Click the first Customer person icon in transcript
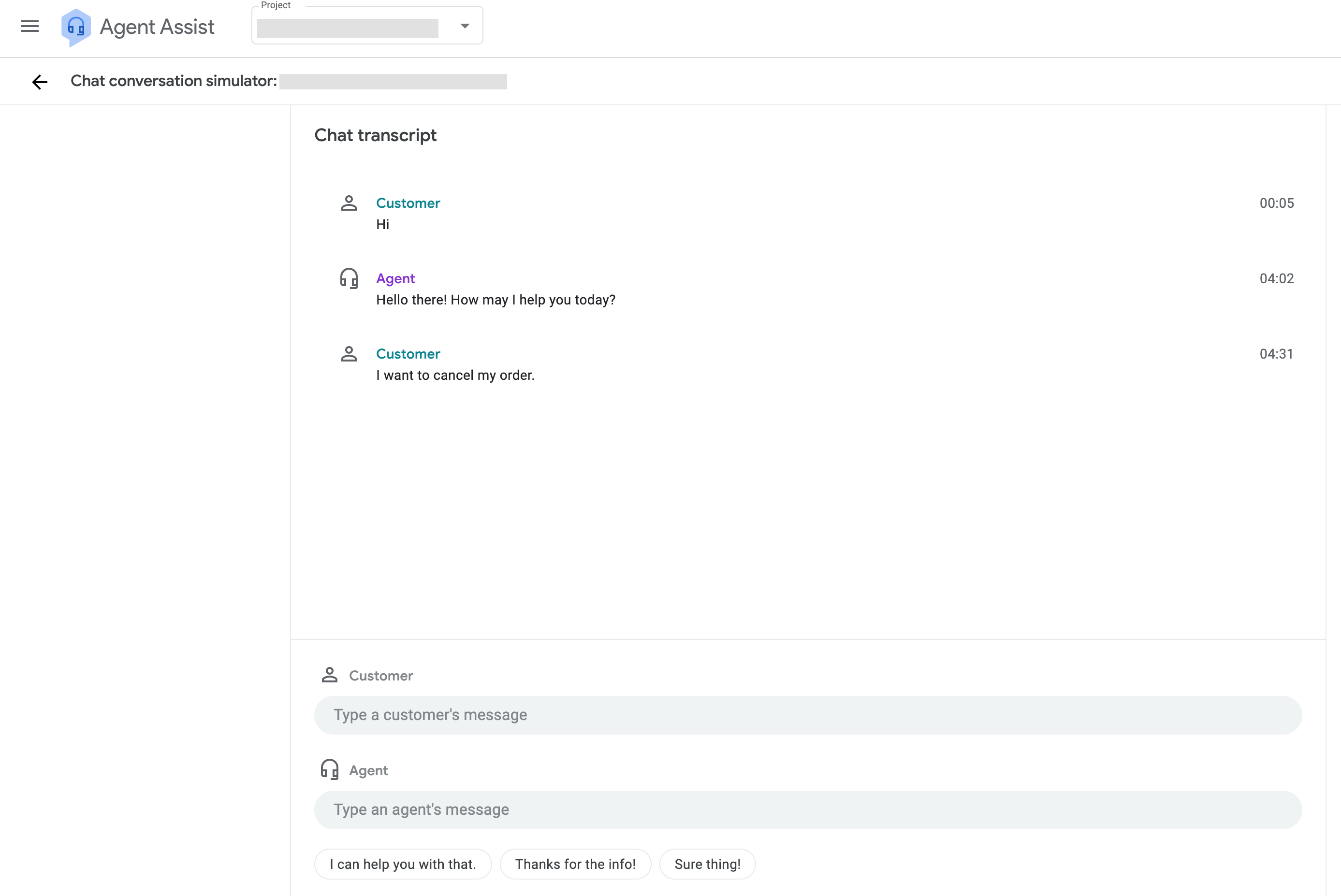The width and height of the screenshot is (1341, 896). [349, 203]
